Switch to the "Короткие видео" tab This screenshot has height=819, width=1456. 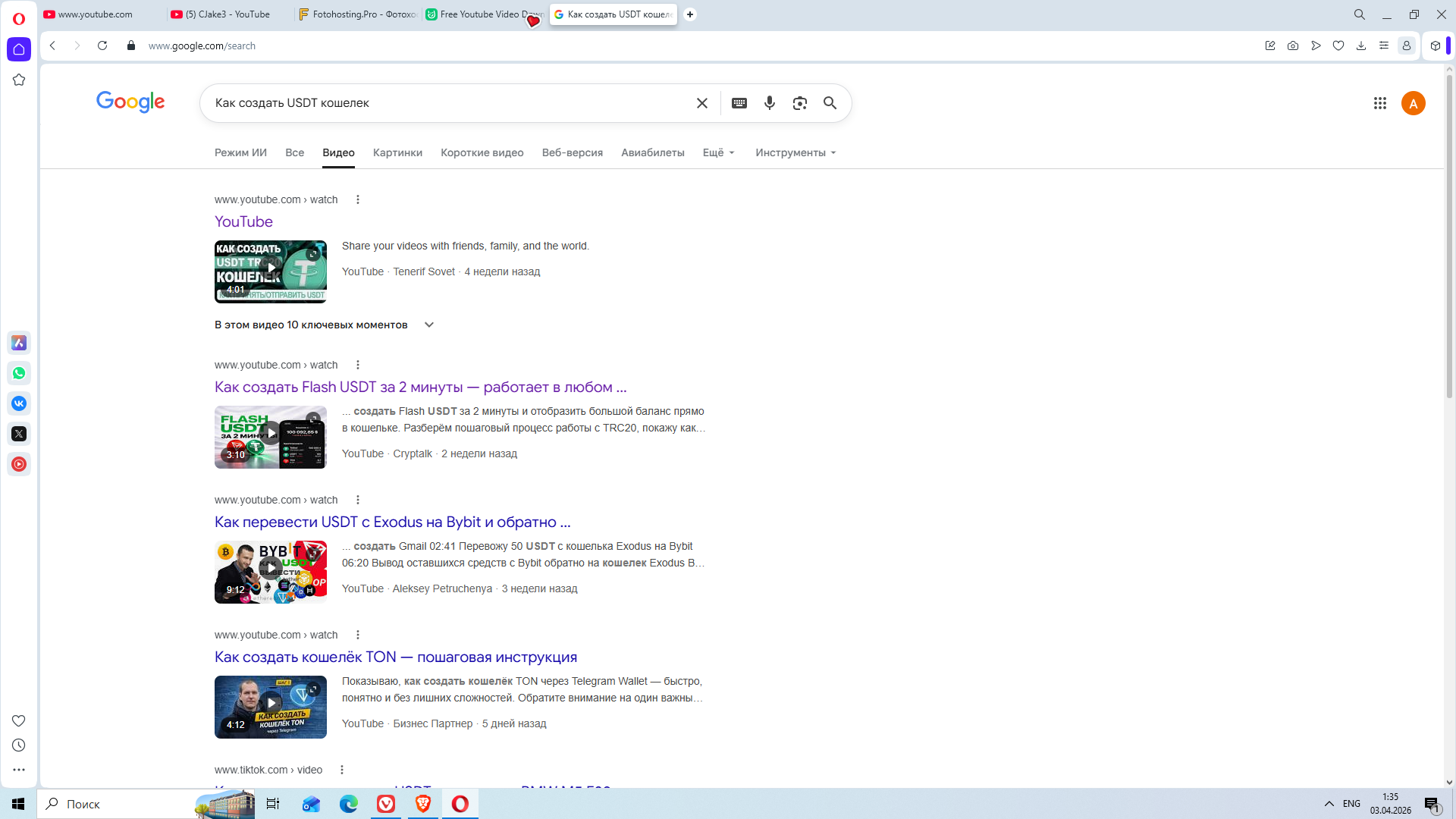coord(482,152)
